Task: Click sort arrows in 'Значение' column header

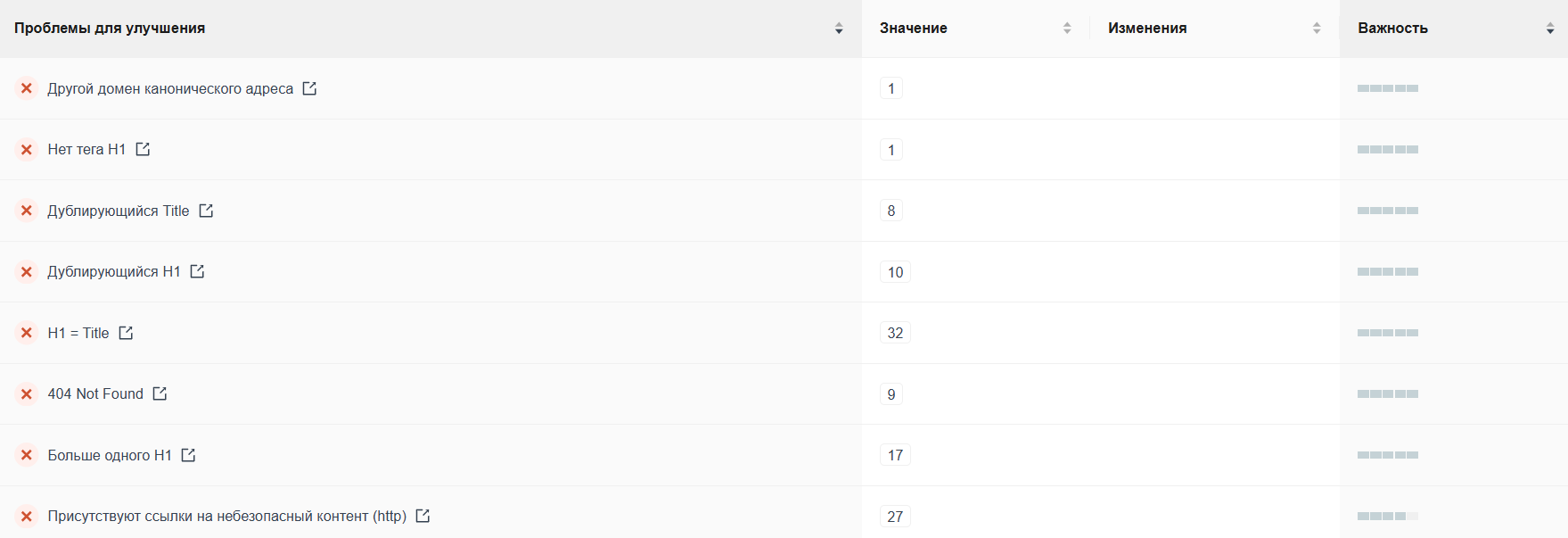Action: [1067, 29]
